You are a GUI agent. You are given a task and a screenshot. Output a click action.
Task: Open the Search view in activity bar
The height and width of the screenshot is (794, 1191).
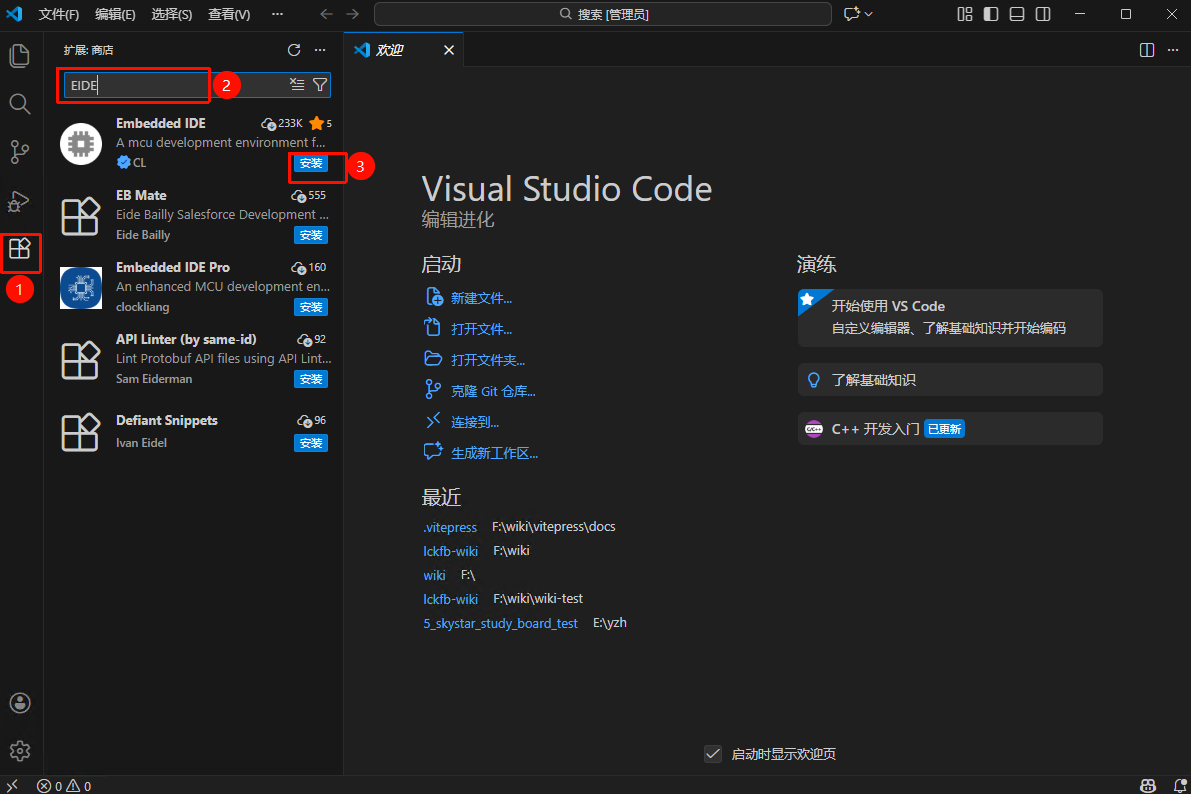[20, 104]
